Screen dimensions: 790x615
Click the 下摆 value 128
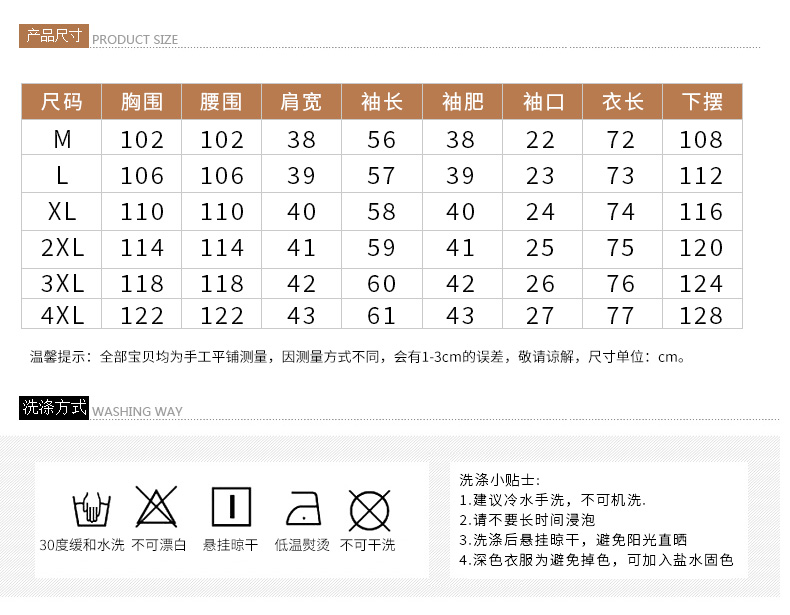tap(701, 316)
